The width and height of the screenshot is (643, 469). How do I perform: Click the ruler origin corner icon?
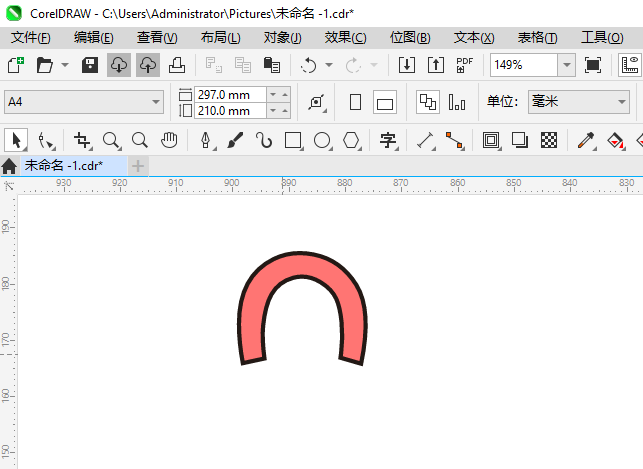(x=9, y=187)
